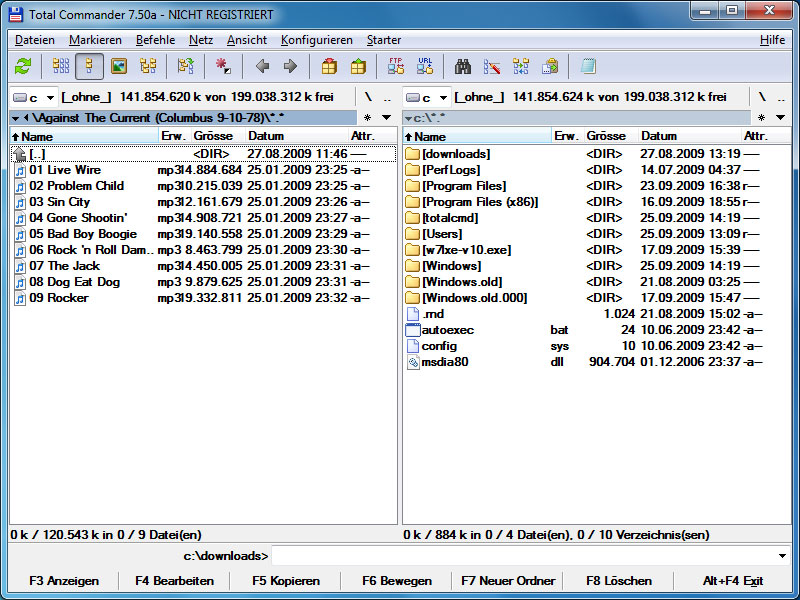Click the left panel root directory backslash button

[368, 97]
